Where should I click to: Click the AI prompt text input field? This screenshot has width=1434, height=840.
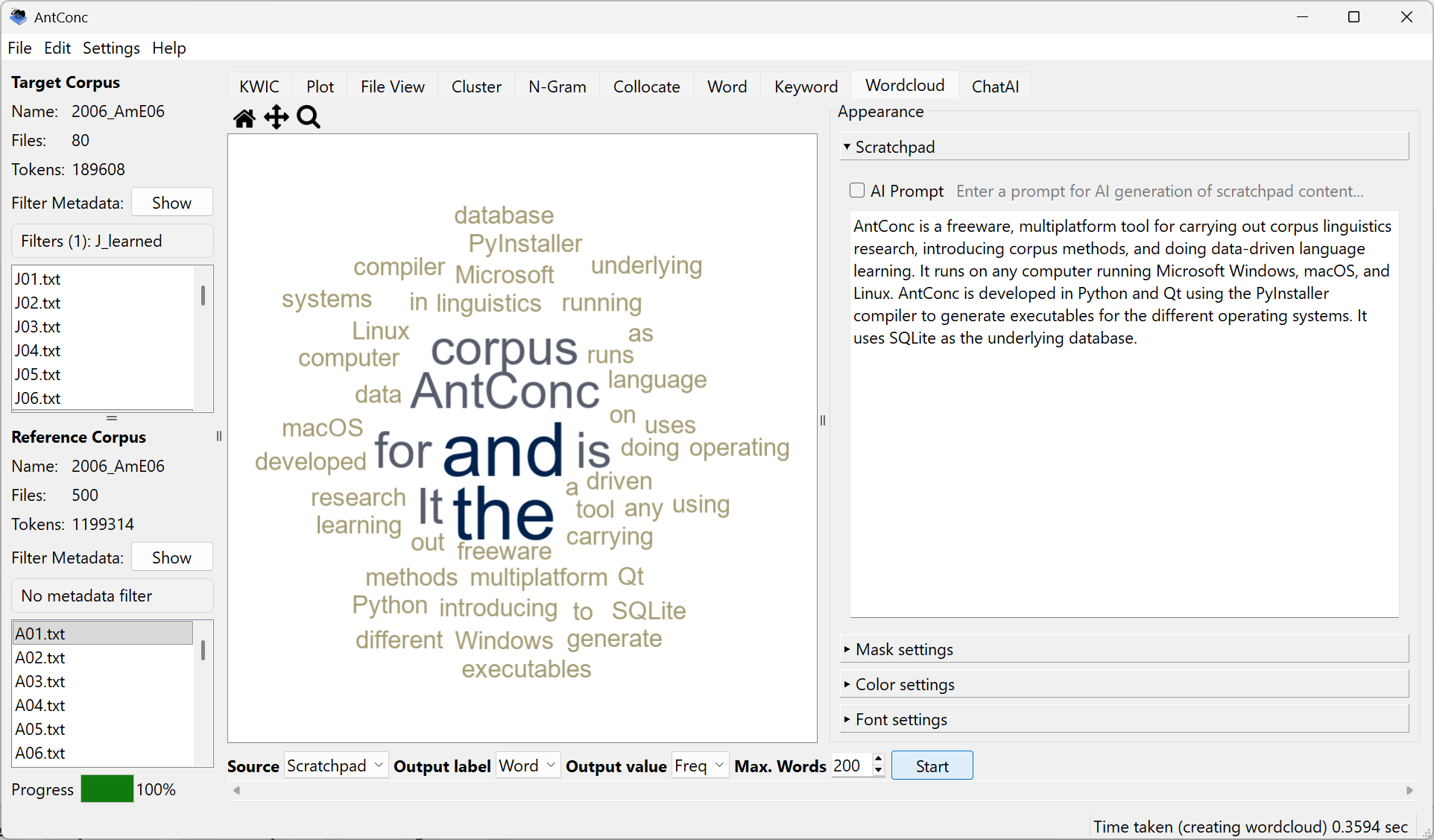click(x=1175, y=191)
